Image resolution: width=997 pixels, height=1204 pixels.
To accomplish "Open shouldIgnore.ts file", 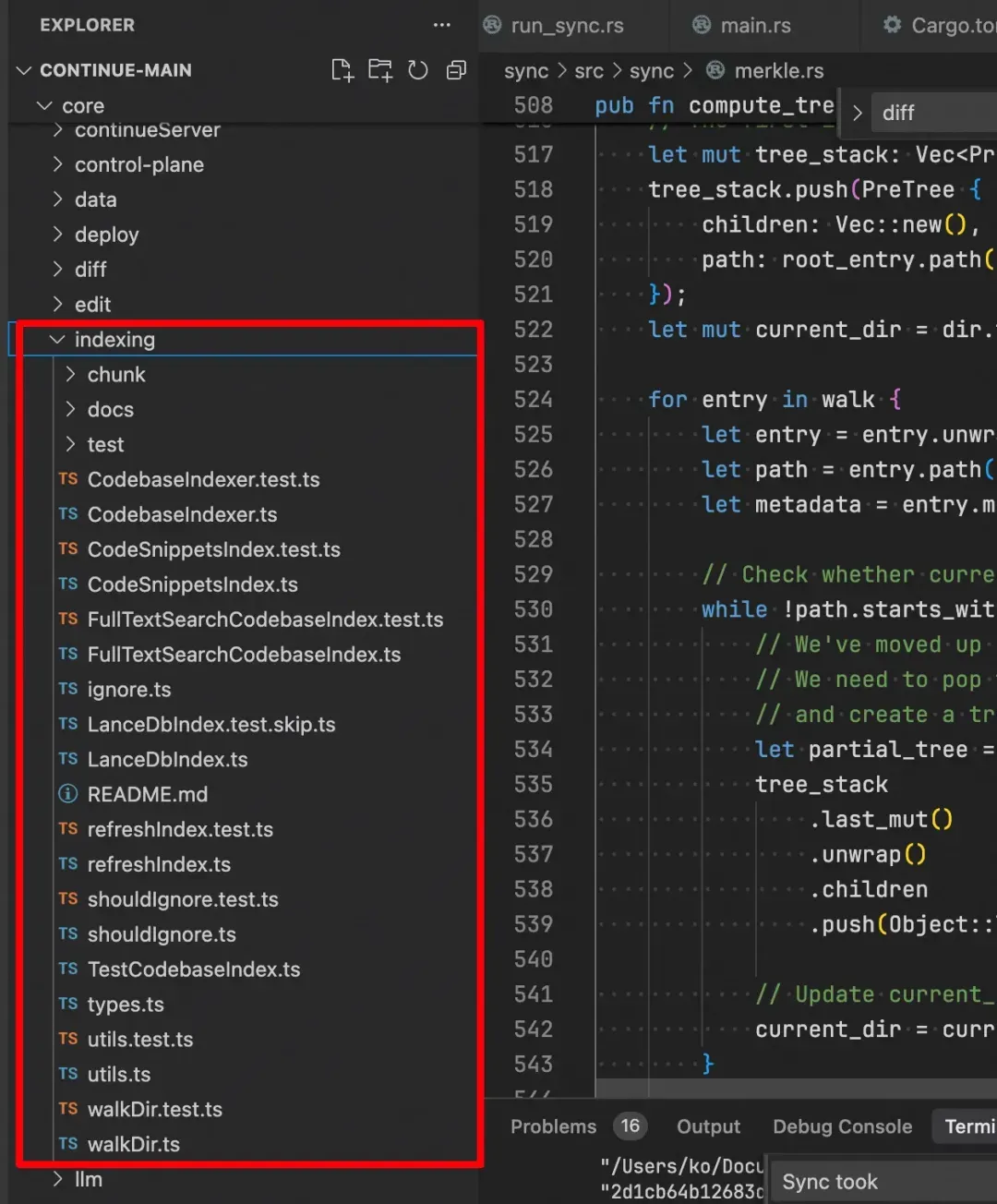I will coord(162,934).
